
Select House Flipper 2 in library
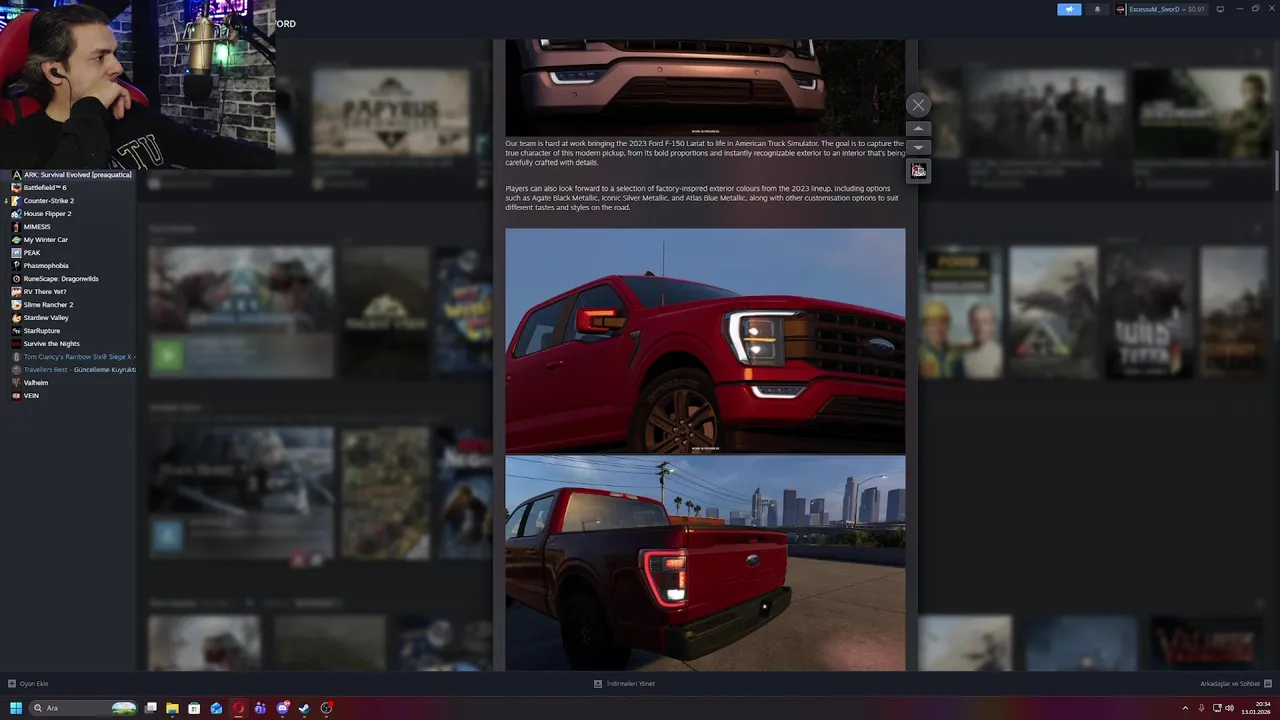[47, 213]
